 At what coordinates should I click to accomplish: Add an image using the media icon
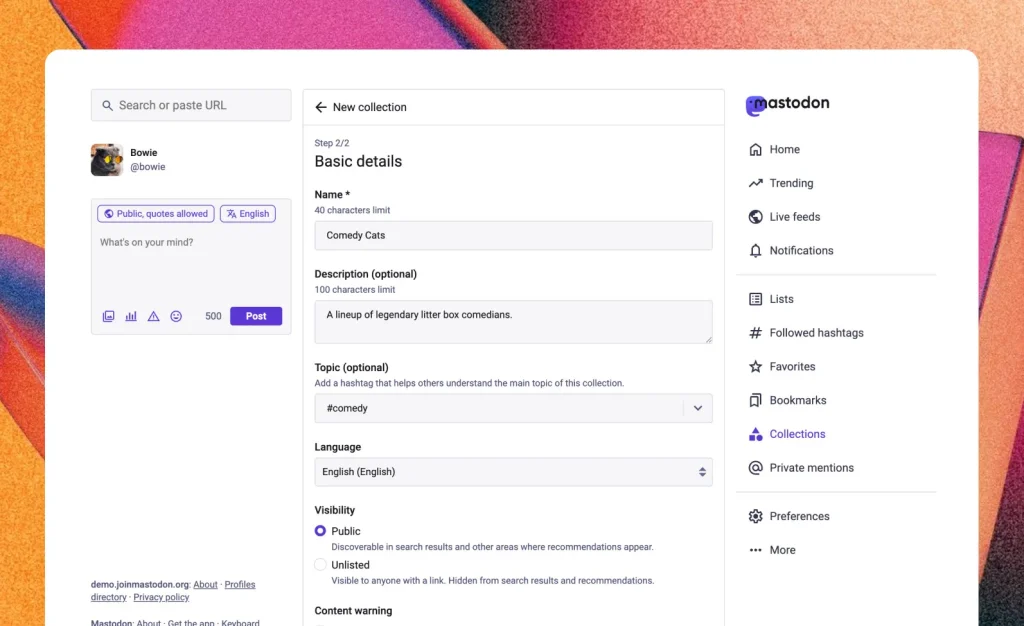108,316
